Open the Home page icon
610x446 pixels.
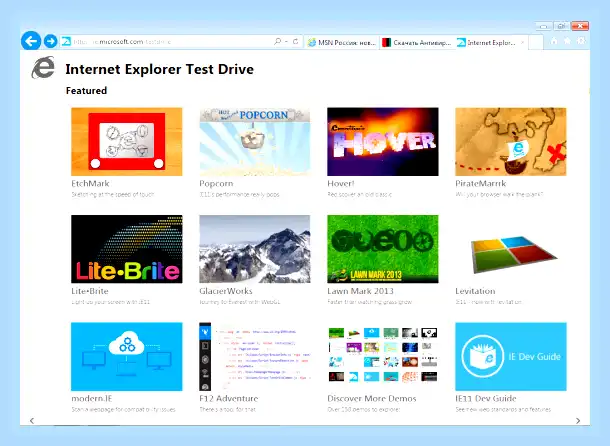click(x=554, y=41)
